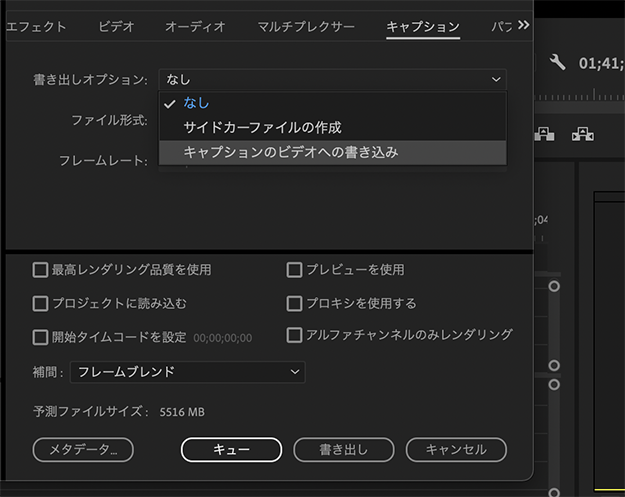
Task: Select the キャプション tab
Action: tap(423, 27)
